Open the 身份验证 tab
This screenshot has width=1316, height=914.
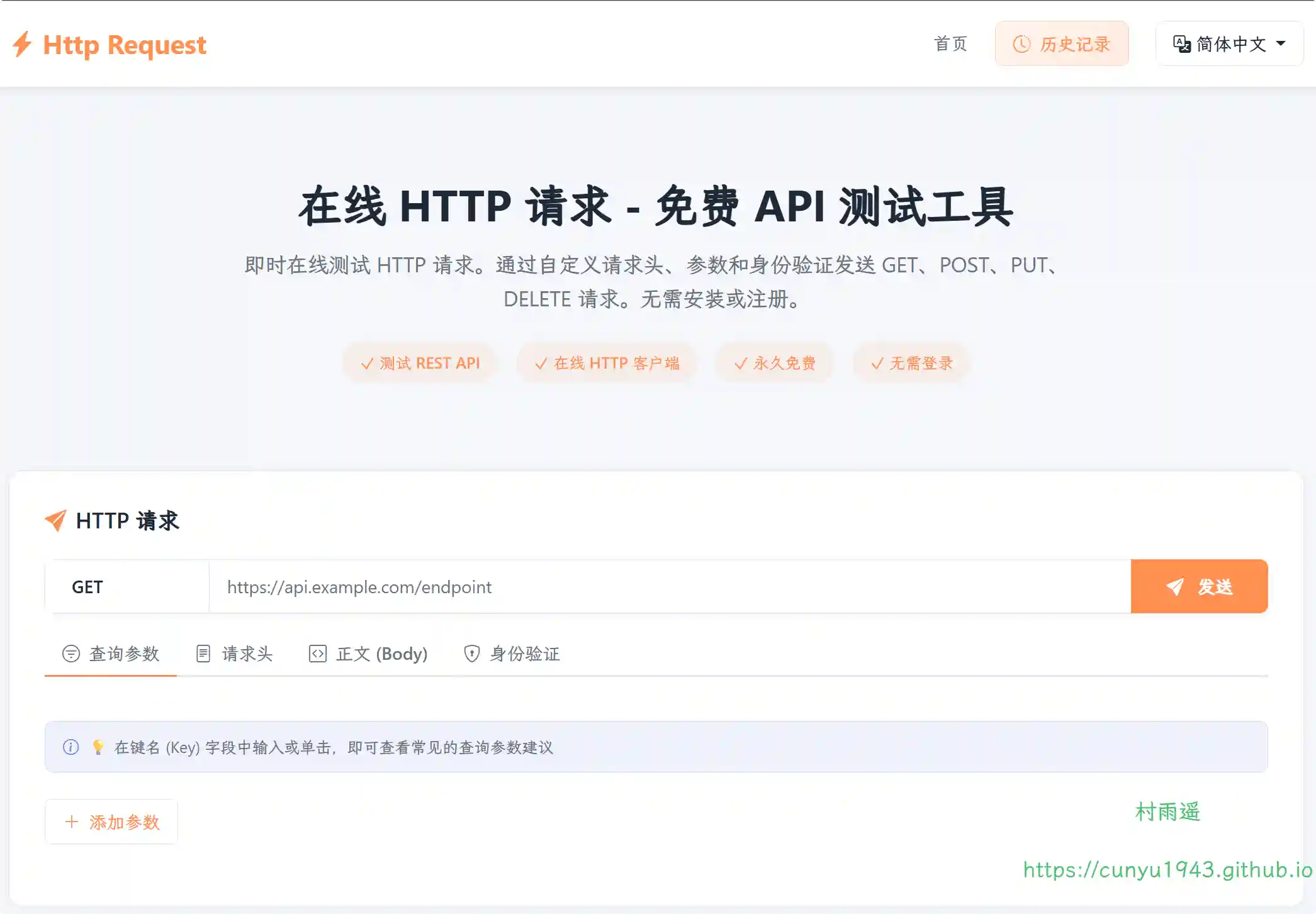coord(512,654)
